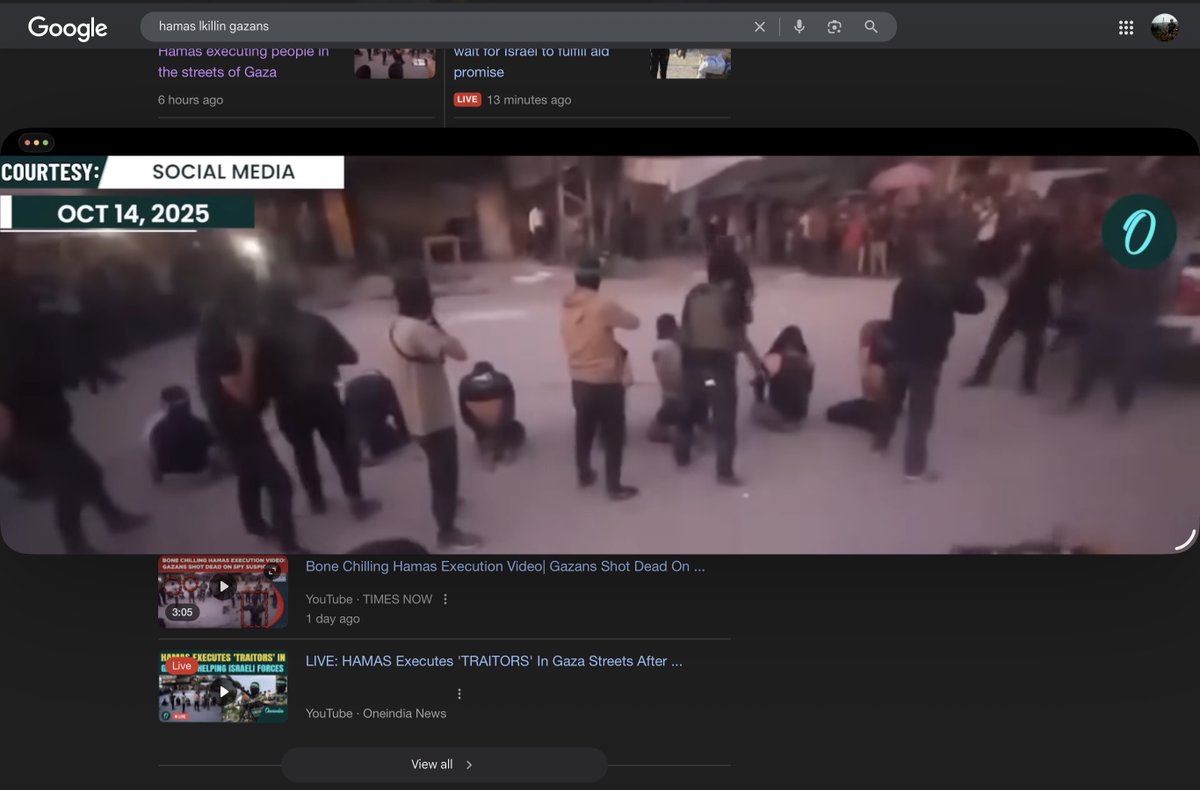Open 'Bone Chilling Hamas Execution Video' result
The image size is (1200, 790).
click(505, 567)
